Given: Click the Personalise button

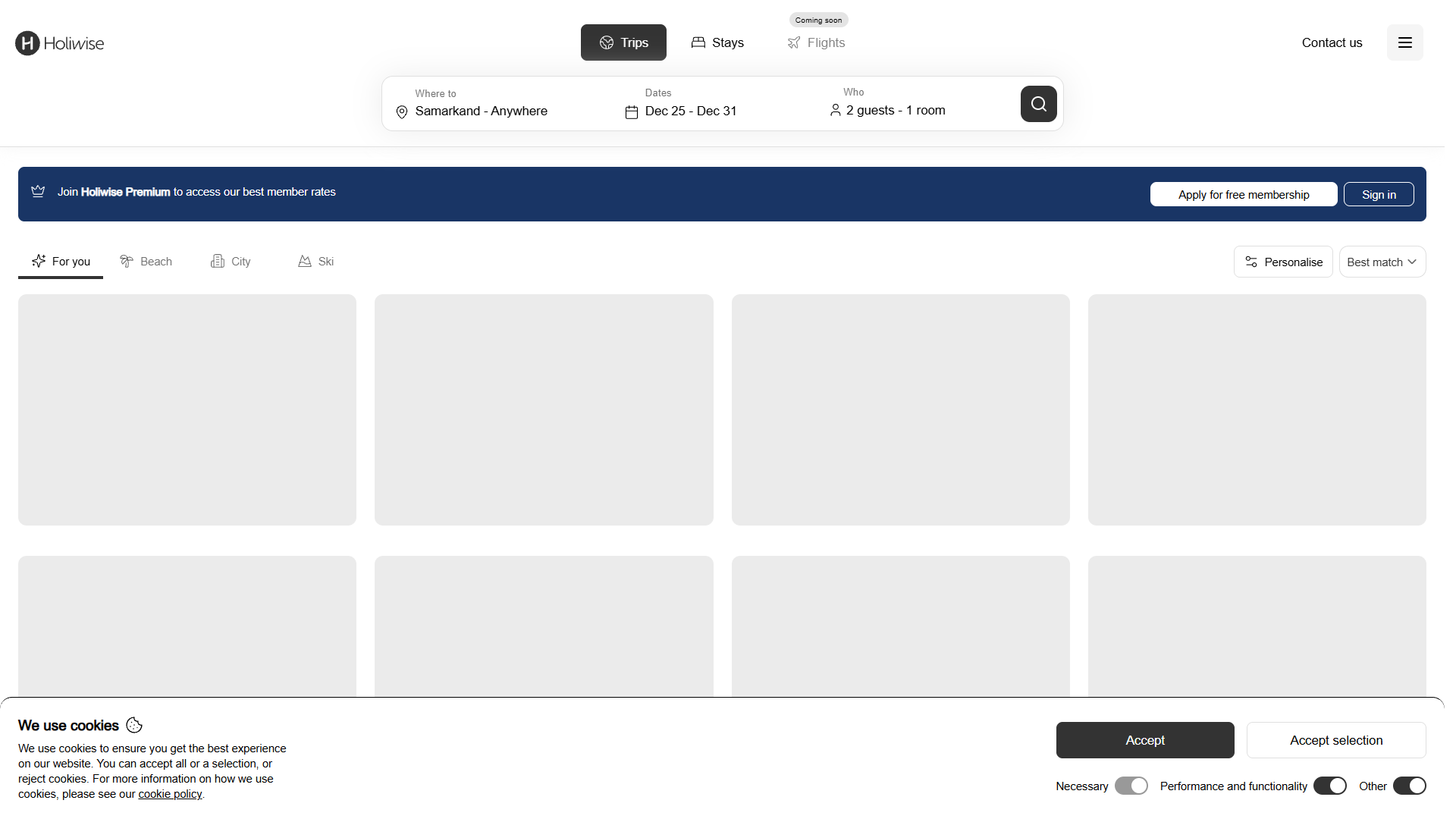Looking at the screenshot, I should click(x=1283, y=262).
